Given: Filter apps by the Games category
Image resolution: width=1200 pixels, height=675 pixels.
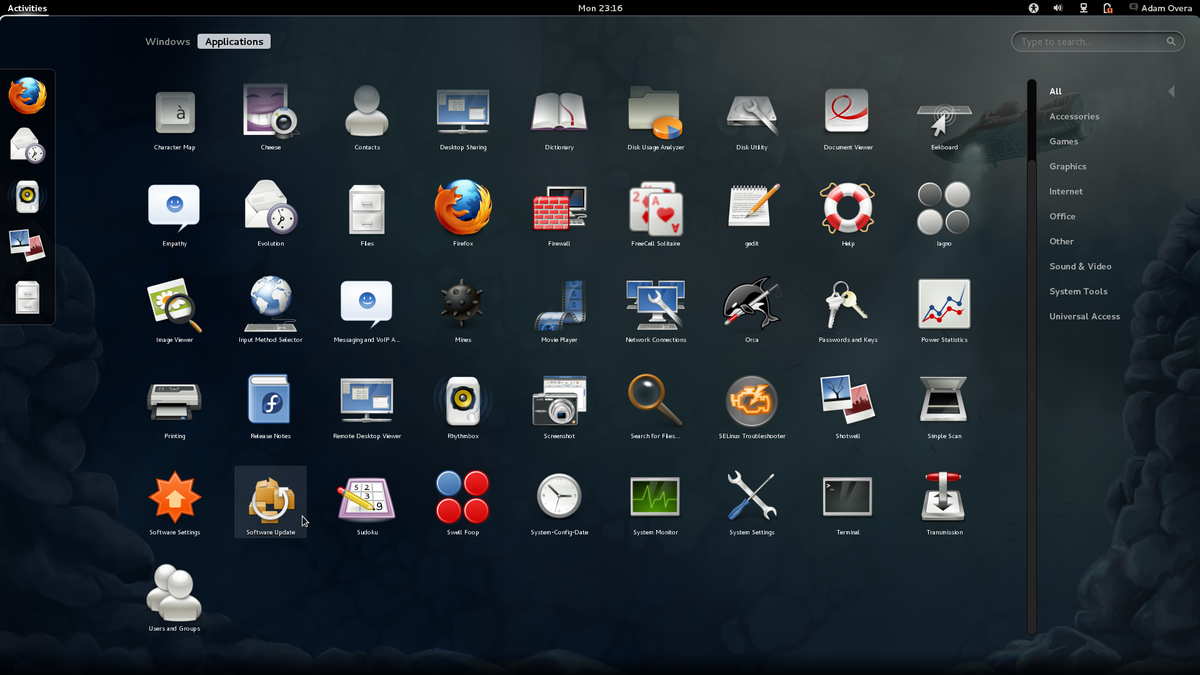Looking at the screenshot, I should pyautogui.click(x=1065, y=141).
